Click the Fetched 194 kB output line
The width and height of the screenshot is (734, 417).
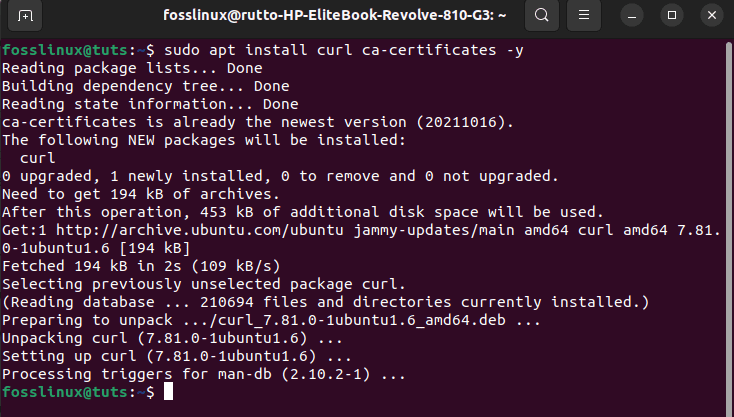[x=141, y=266]
